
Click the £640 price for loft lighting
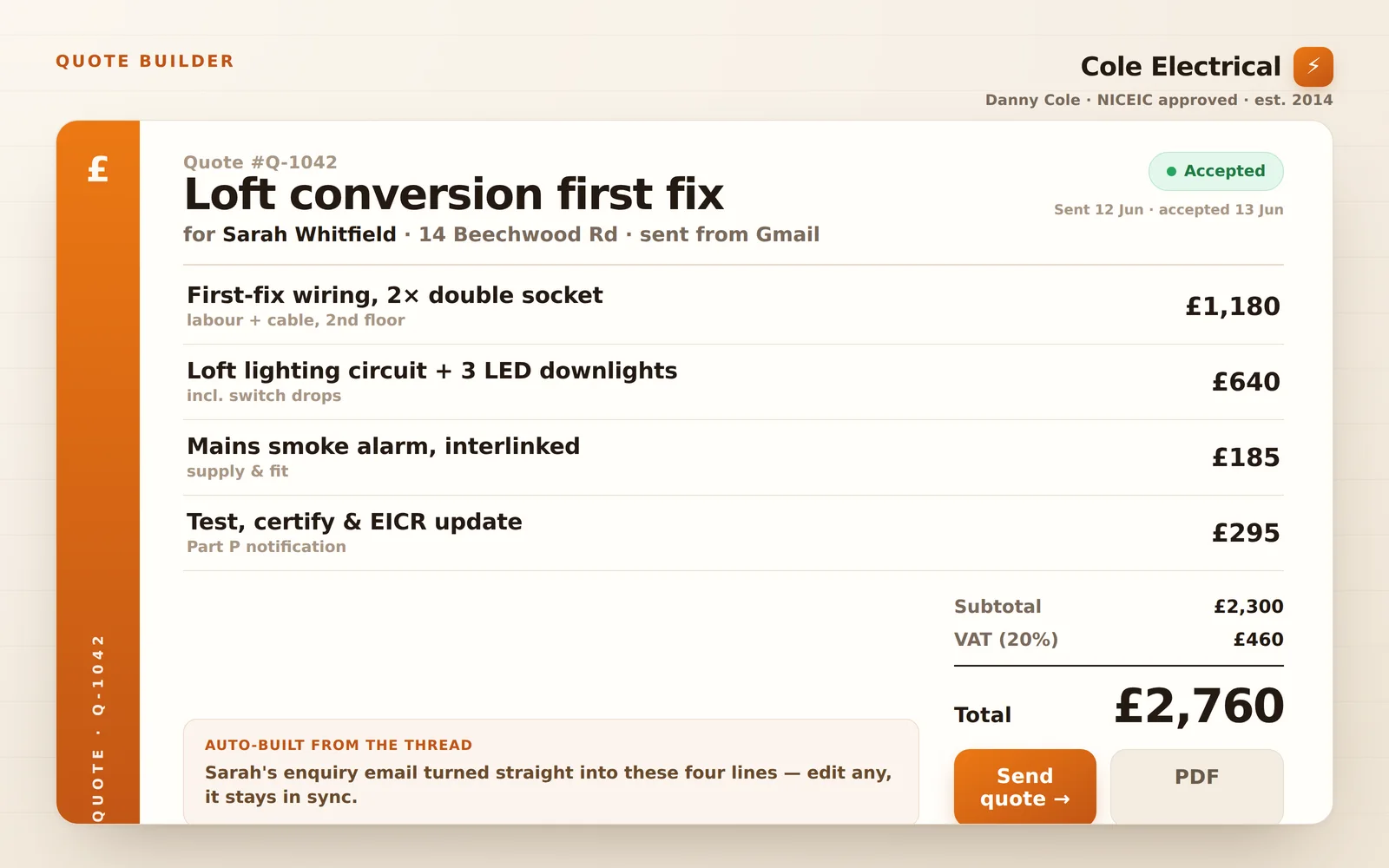tap(1246, 382)
